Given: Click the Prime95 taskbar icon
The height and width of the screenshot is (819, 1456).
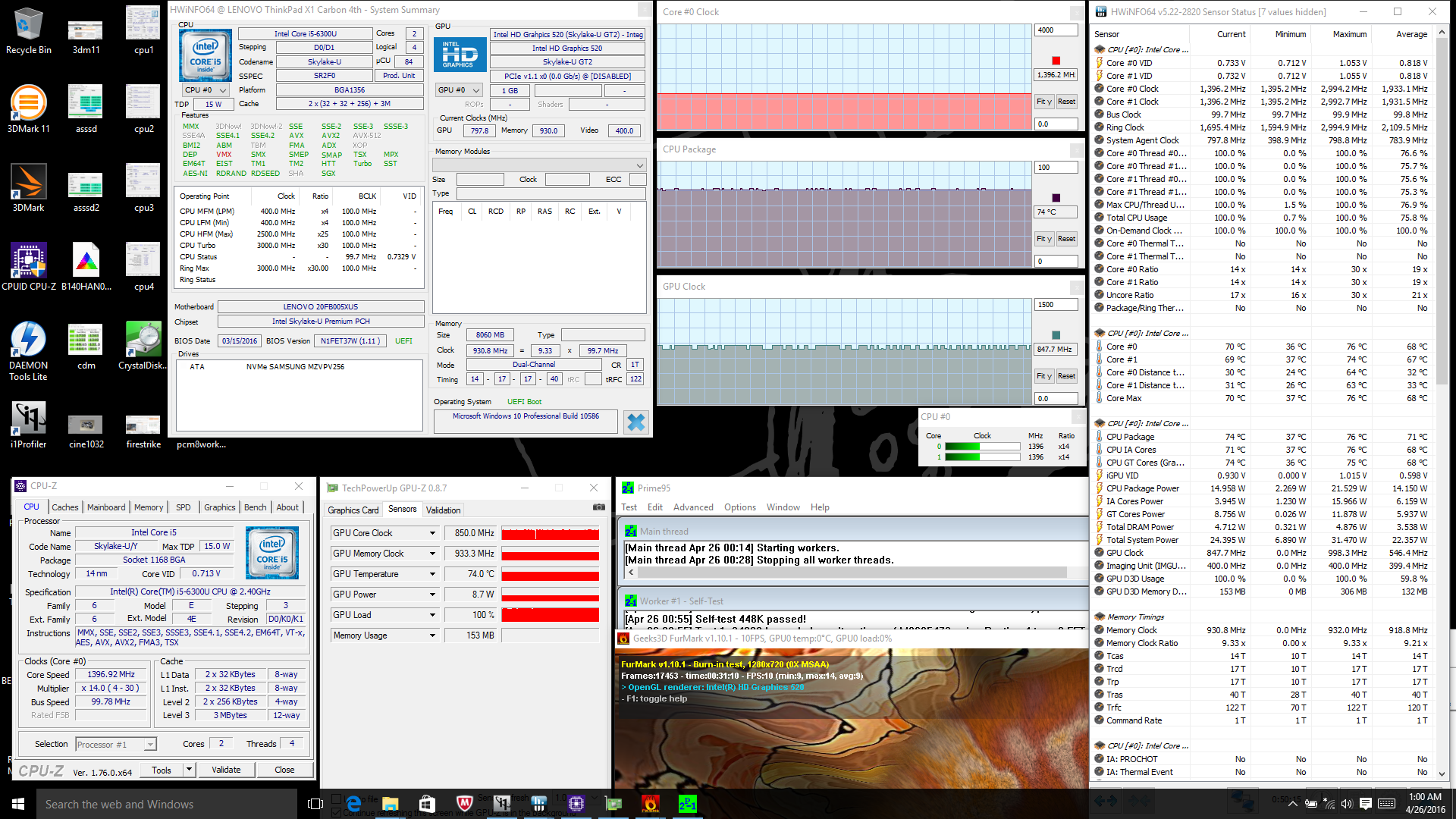Looking at the screenshot, I should point(687,804).
